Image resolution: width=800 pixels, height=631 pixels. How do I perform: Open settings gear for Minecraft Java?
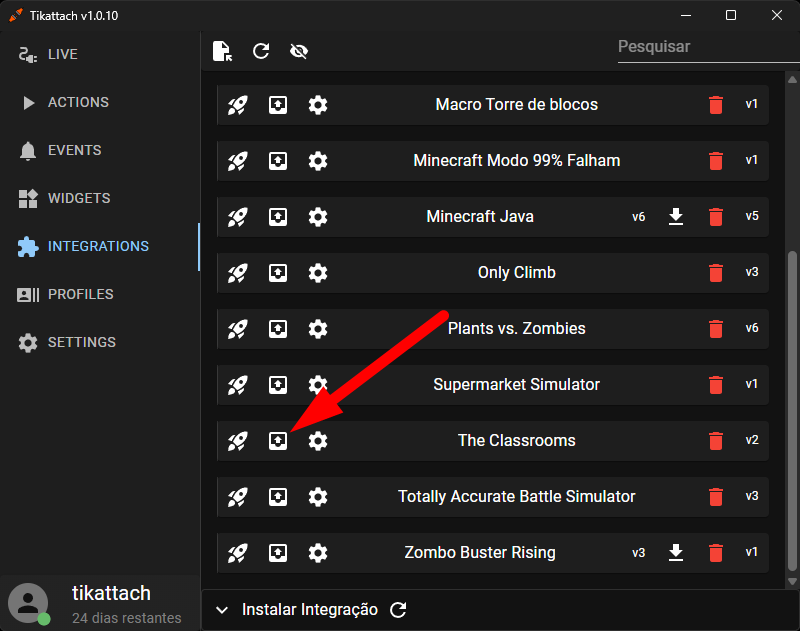tap(318, 217)
